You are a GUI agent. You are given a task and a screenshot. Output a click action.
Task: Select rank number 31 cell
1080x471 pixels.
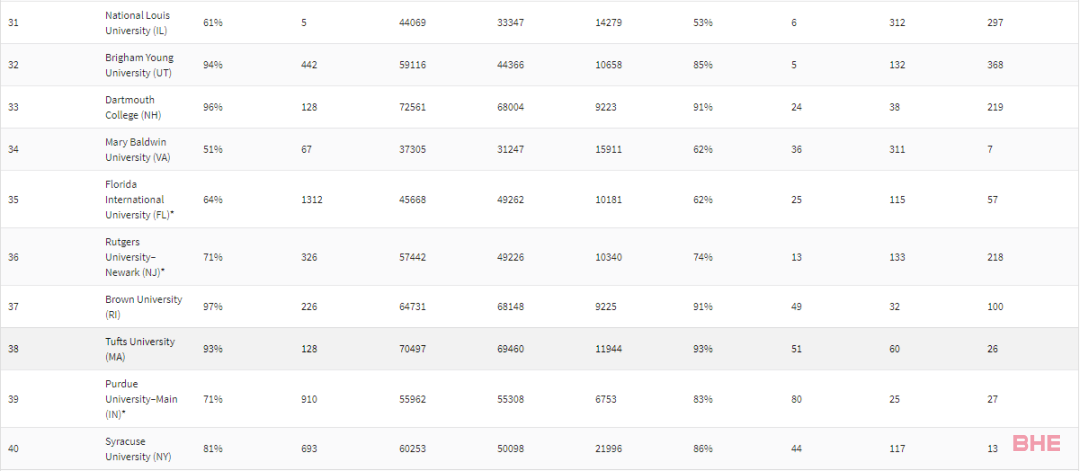pos(13,23)
